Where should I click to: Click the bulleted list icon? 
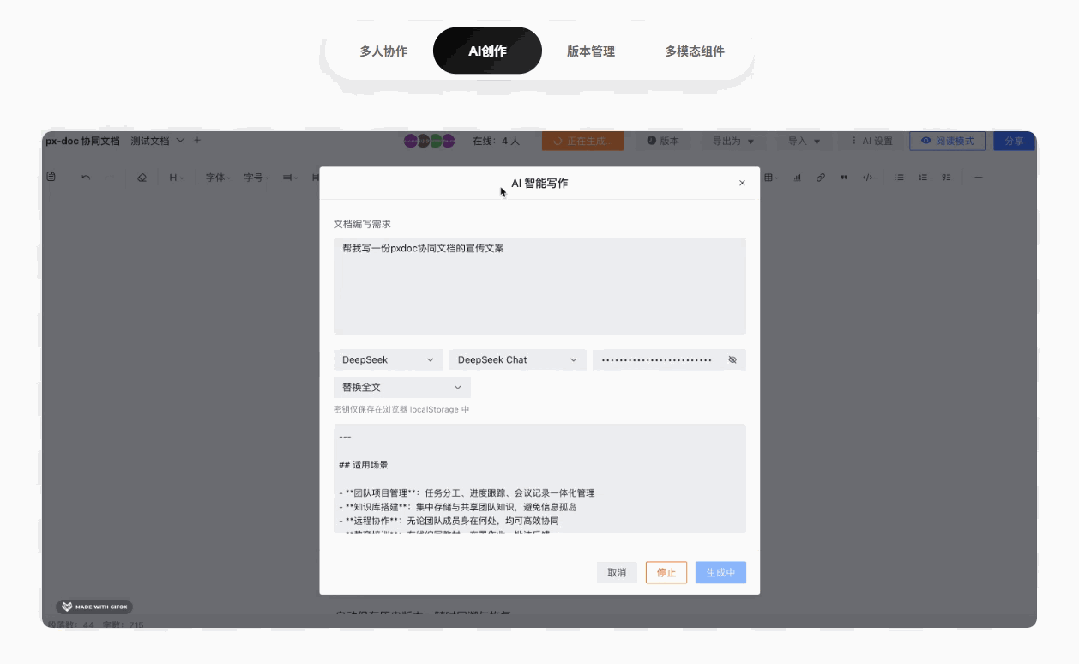[x=899, y=178]
